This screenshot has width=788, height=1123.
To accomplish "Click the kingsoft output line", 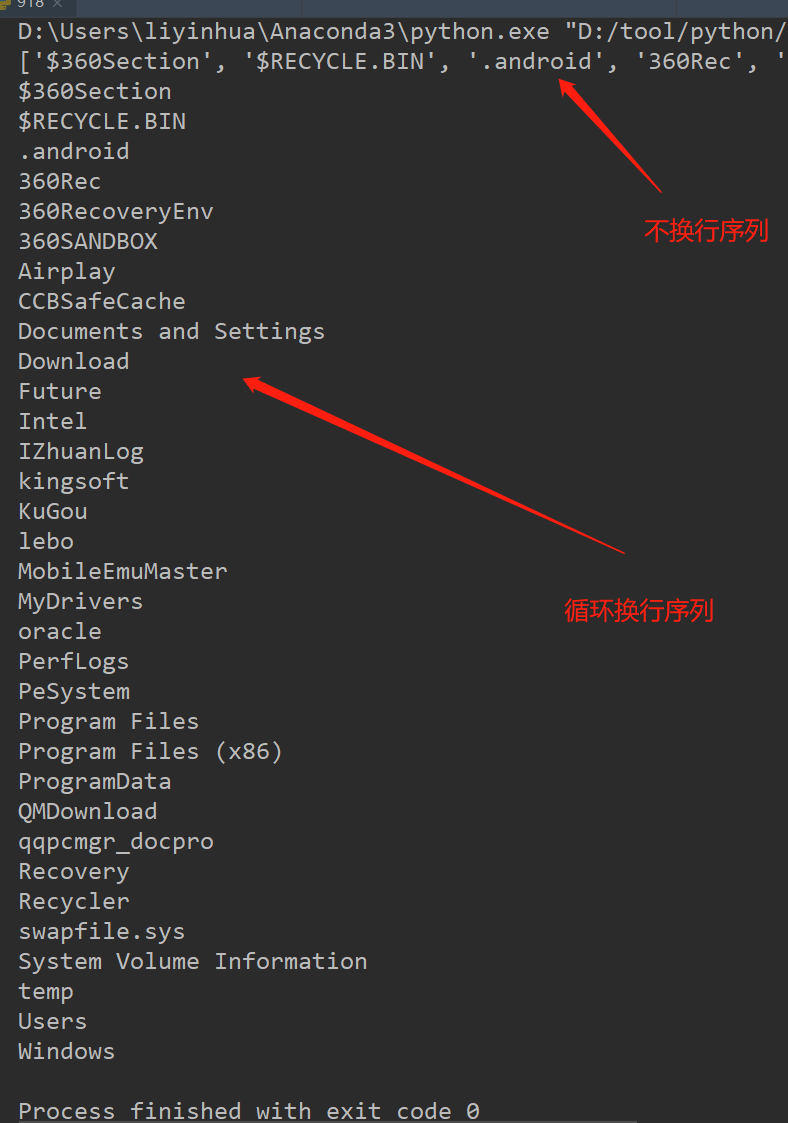I will click(x=74, y=482).
